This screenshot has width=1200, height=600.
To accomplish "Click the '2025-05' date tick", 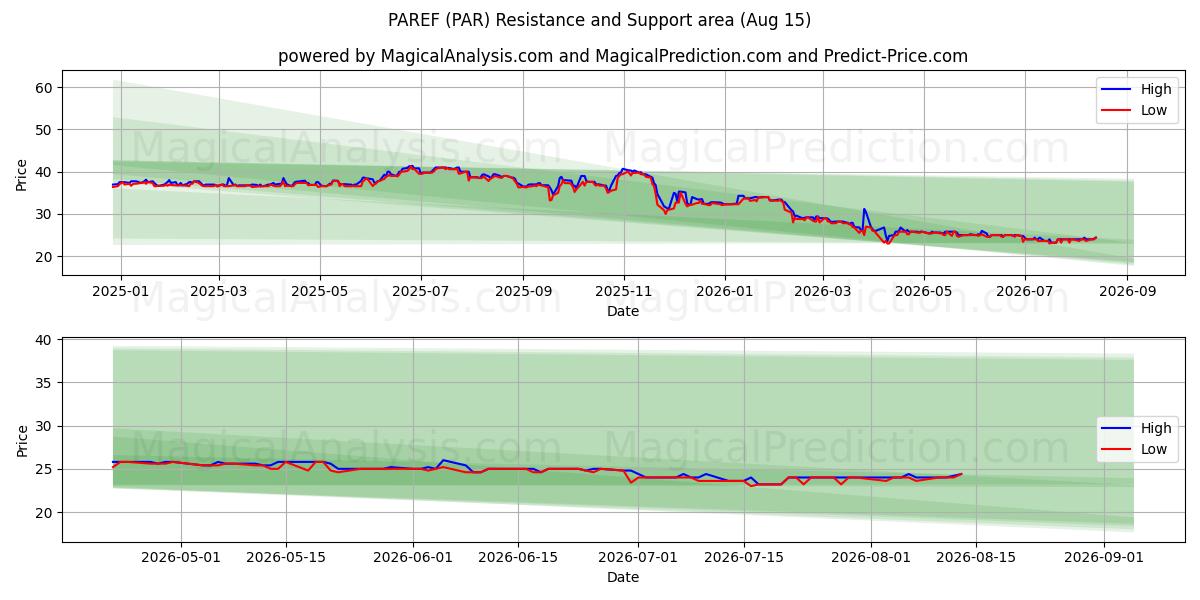I will [x=320, y=293].
